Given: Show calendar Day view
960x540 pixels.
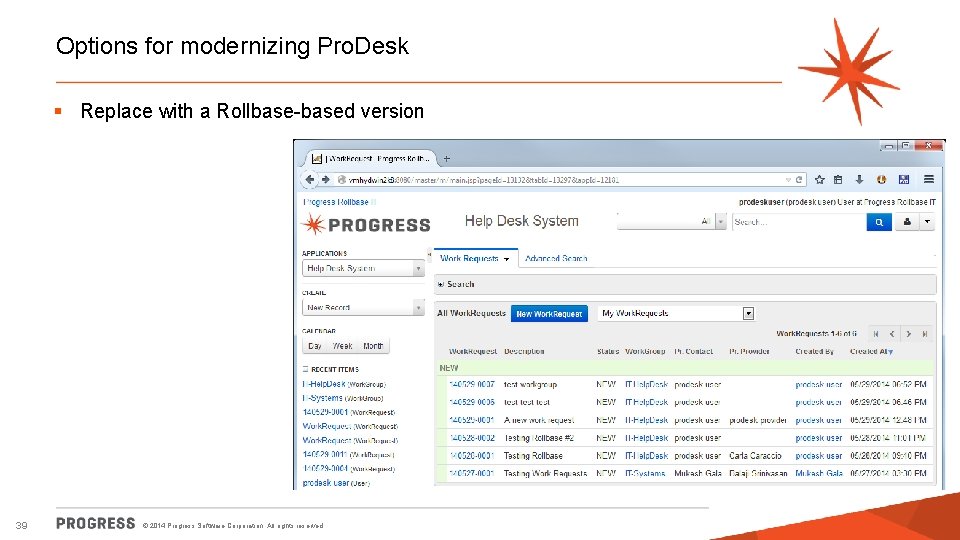Looking at the screenshot, I should [x=315, y=346].
